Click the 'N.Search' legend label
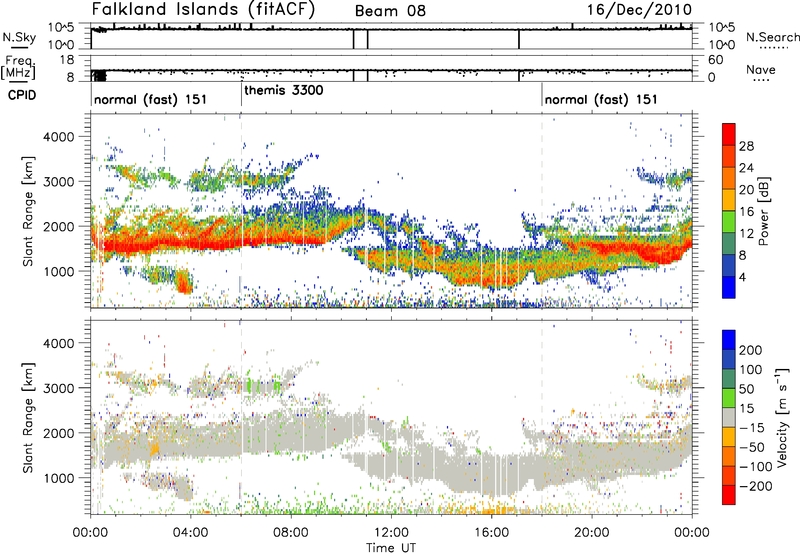This screenshot has height=554, width=800. point(772,37)
